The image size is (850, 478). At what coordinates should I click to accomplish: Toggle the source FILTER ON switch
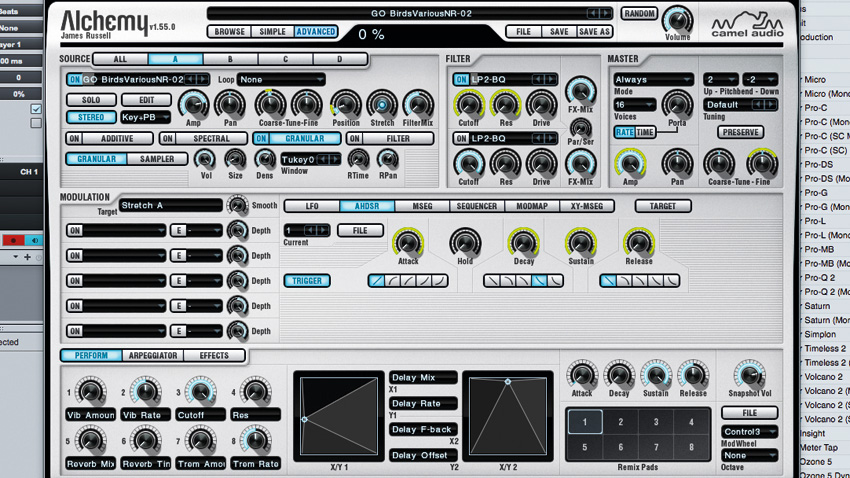(354, 139)
